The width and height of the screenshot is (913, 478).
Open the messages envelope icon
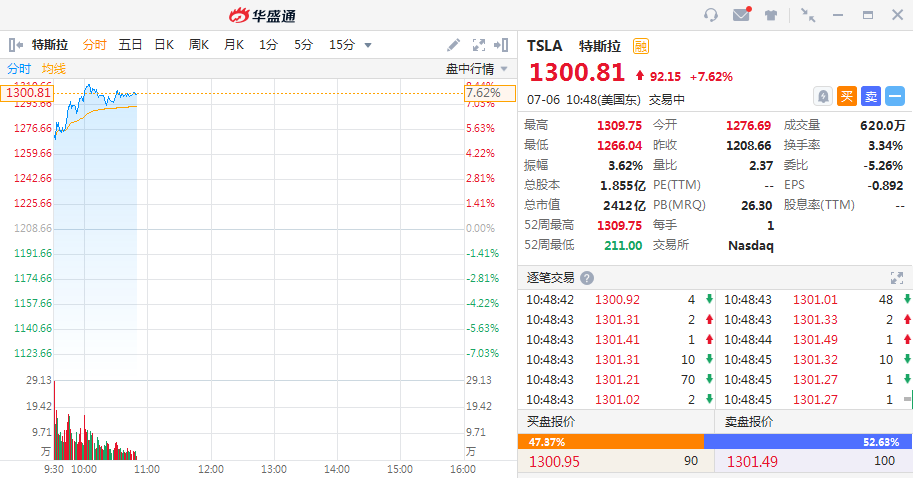741,15
